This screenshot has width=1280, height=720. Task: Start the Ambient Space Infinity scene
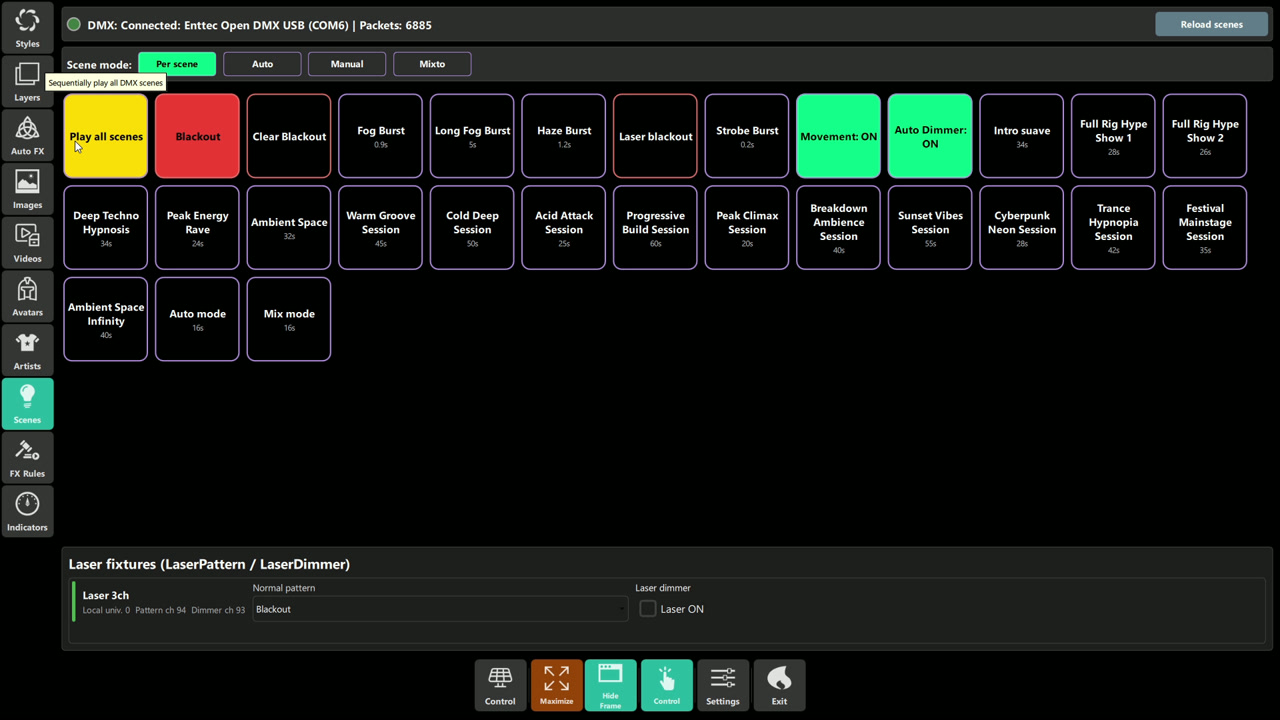point(106,319)
